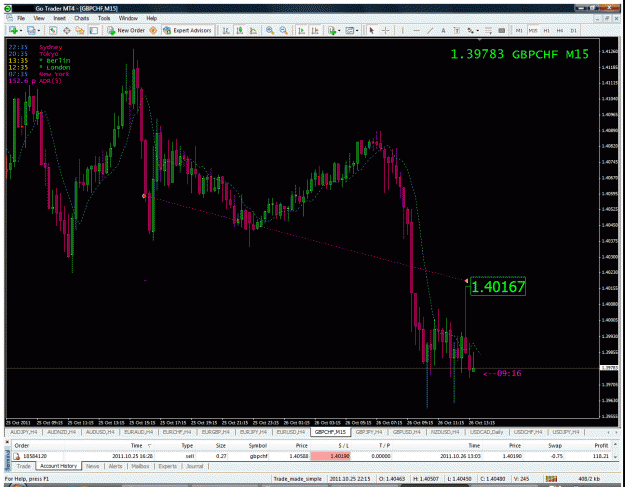625x487 pixels.
Task: Select the cursor pointer tool
Action: point(371,30)
